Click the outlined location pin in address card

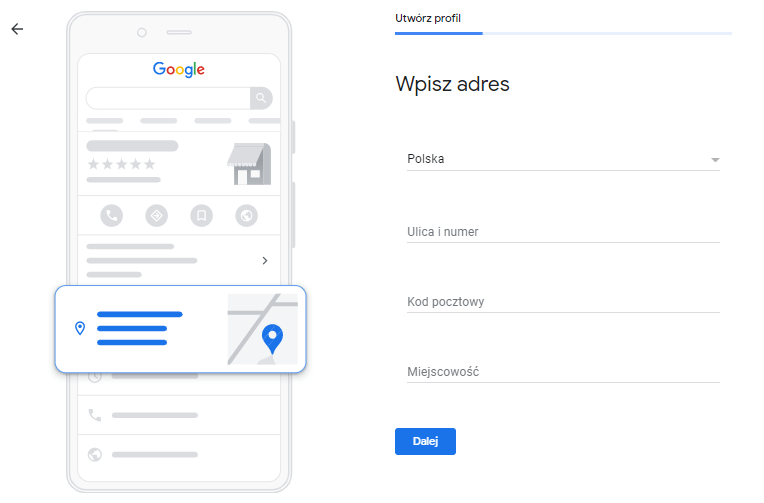pyautogui.click(x=80, y=328)
